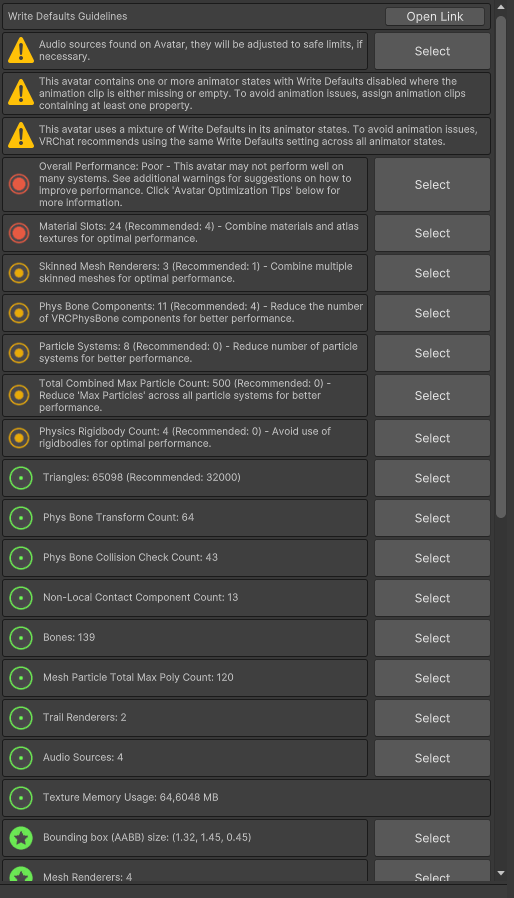This screenshot has height=898, width=514.
Task: Click the red icon beside Material Slots: 24
Action: tap(19, 233)
